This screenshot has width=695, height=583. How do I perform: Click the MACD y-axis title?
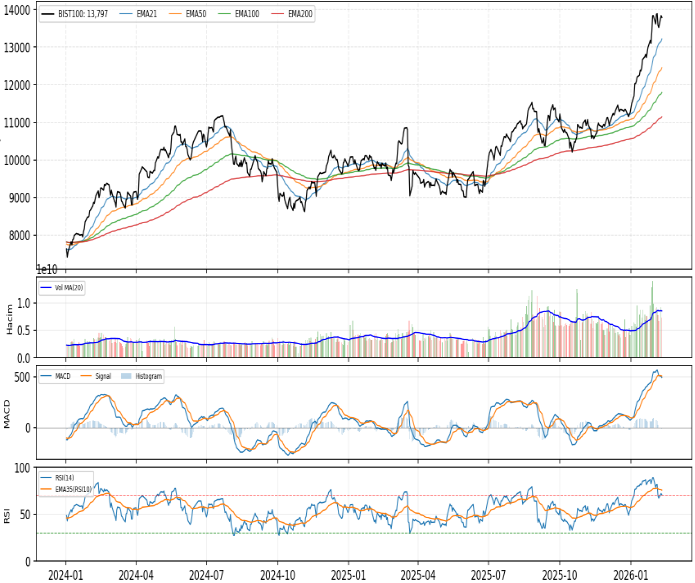(8, 412)
